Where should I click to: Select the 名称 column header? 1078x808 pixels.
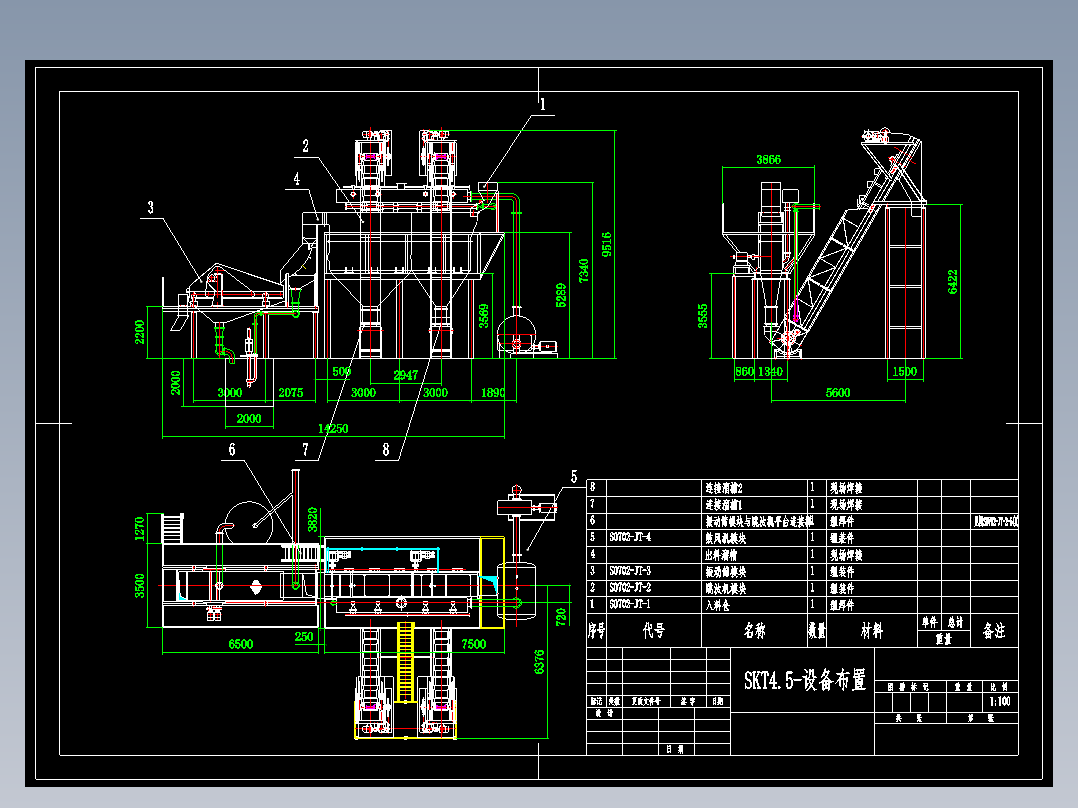click(x=754, y=631)
